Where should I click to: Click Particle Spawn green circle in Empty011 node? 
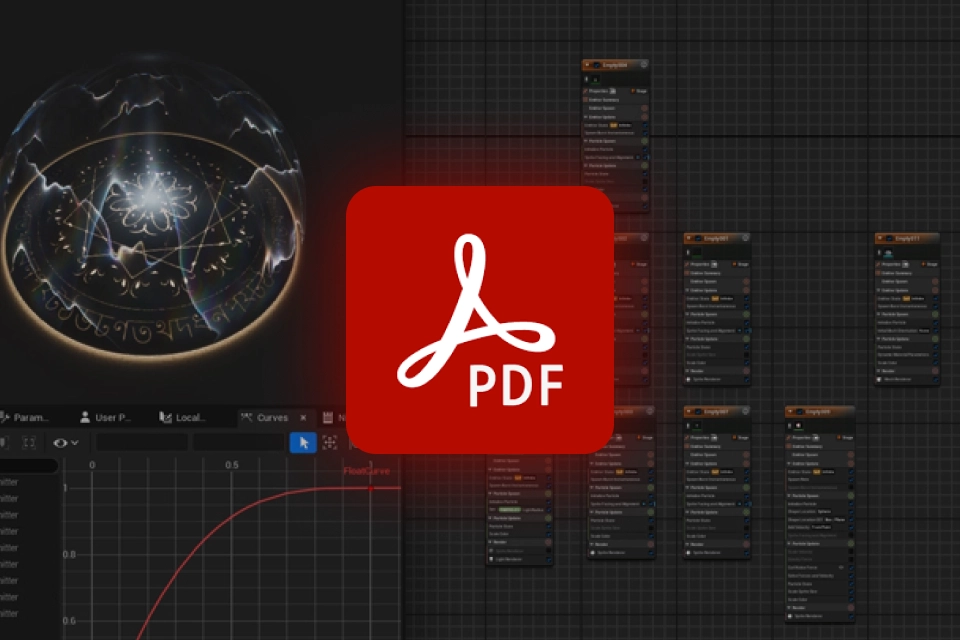935,314
